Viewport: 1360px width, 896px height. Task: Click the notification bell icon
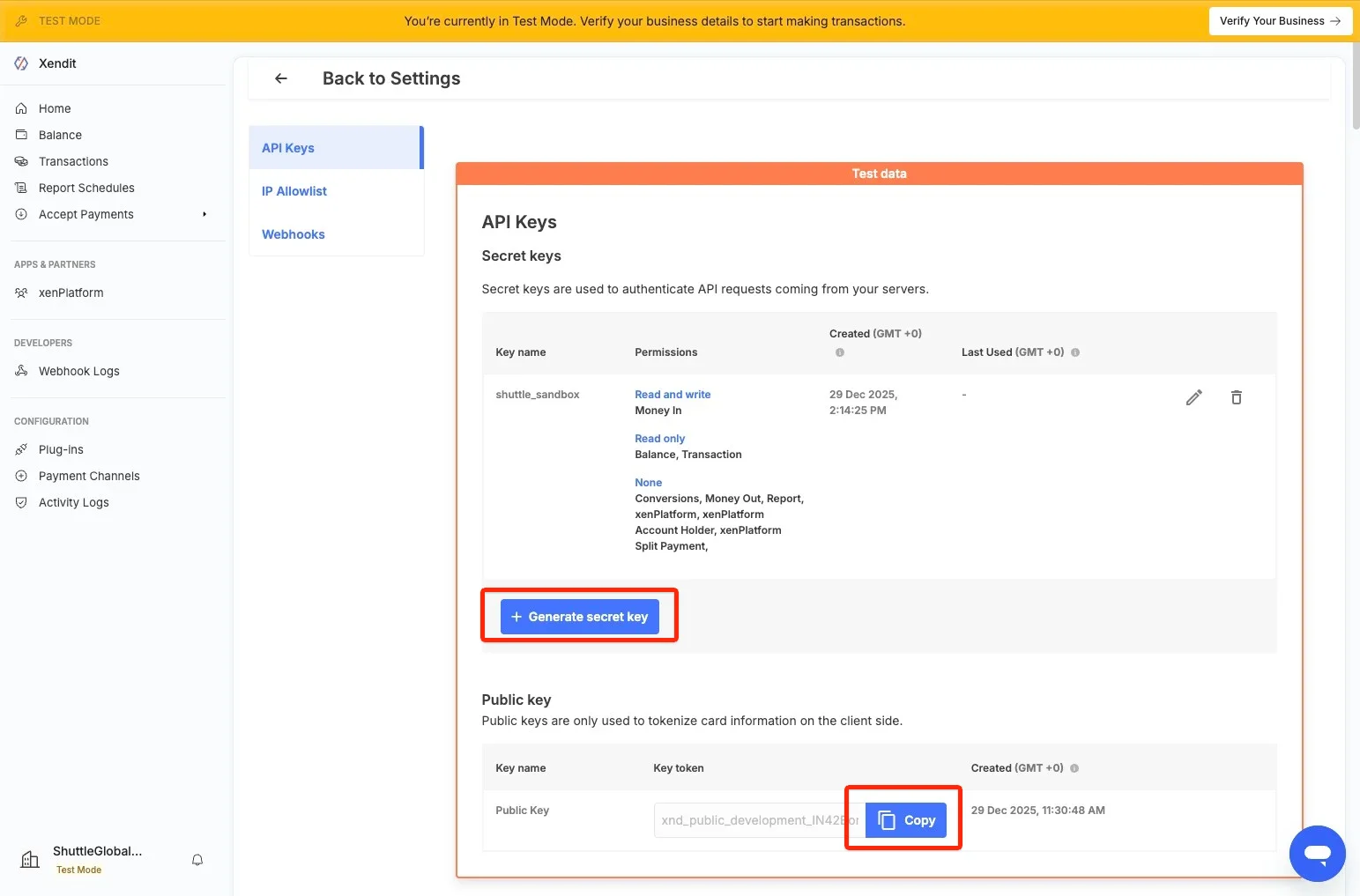197,860
